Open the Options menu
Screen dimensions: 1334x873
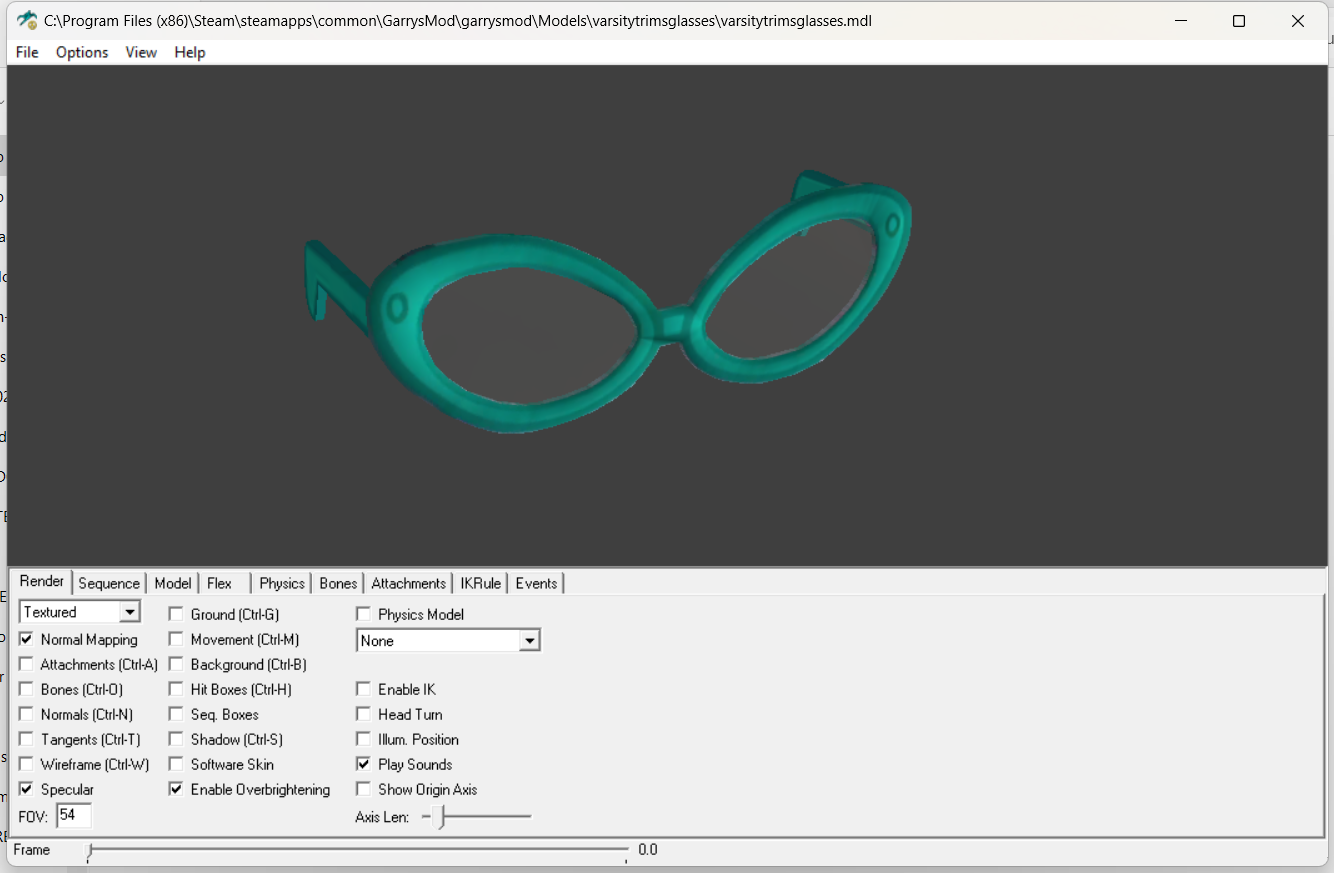(x=82, y=52)
